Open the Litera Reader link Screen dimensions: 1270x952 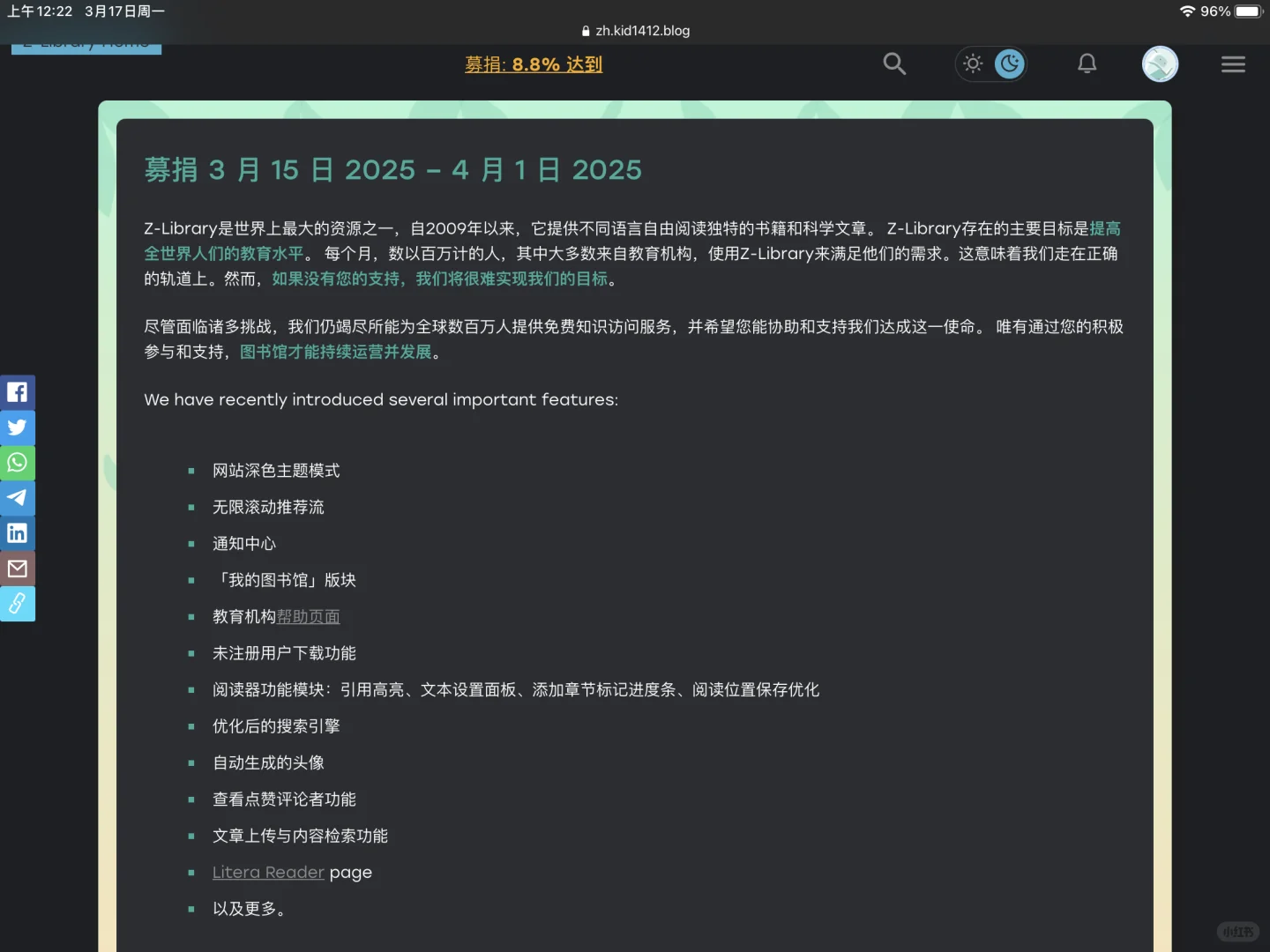[x=268, y=873]
